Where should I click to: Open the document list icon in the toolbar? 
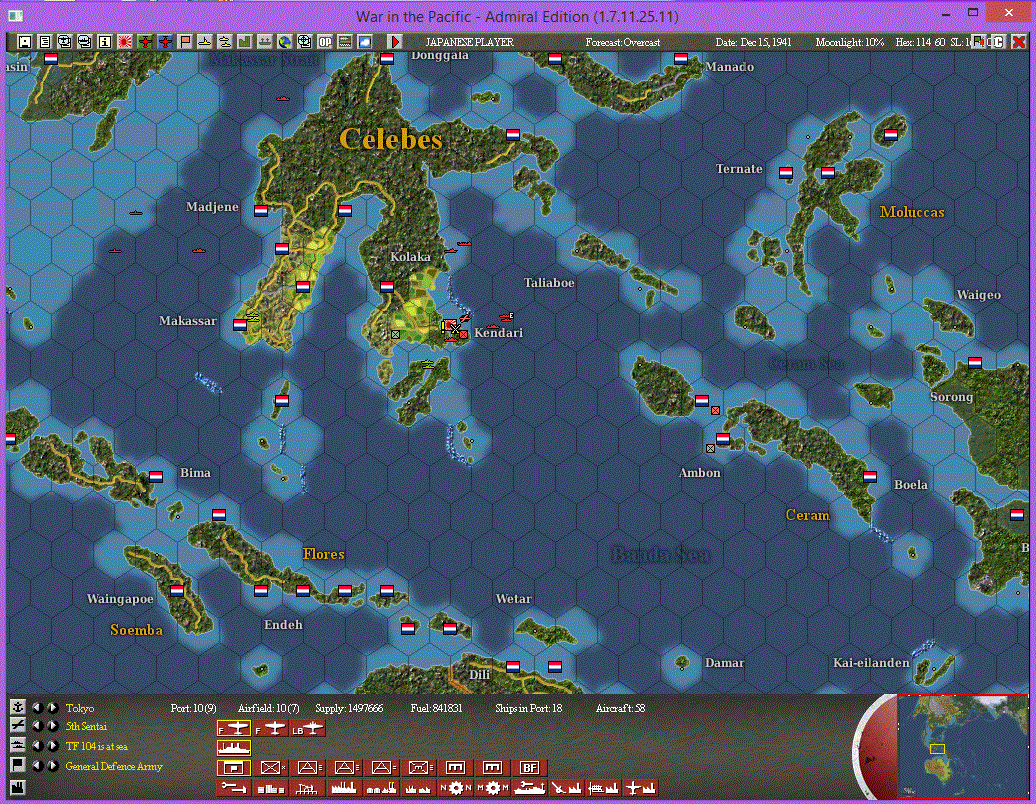point(44,42)
